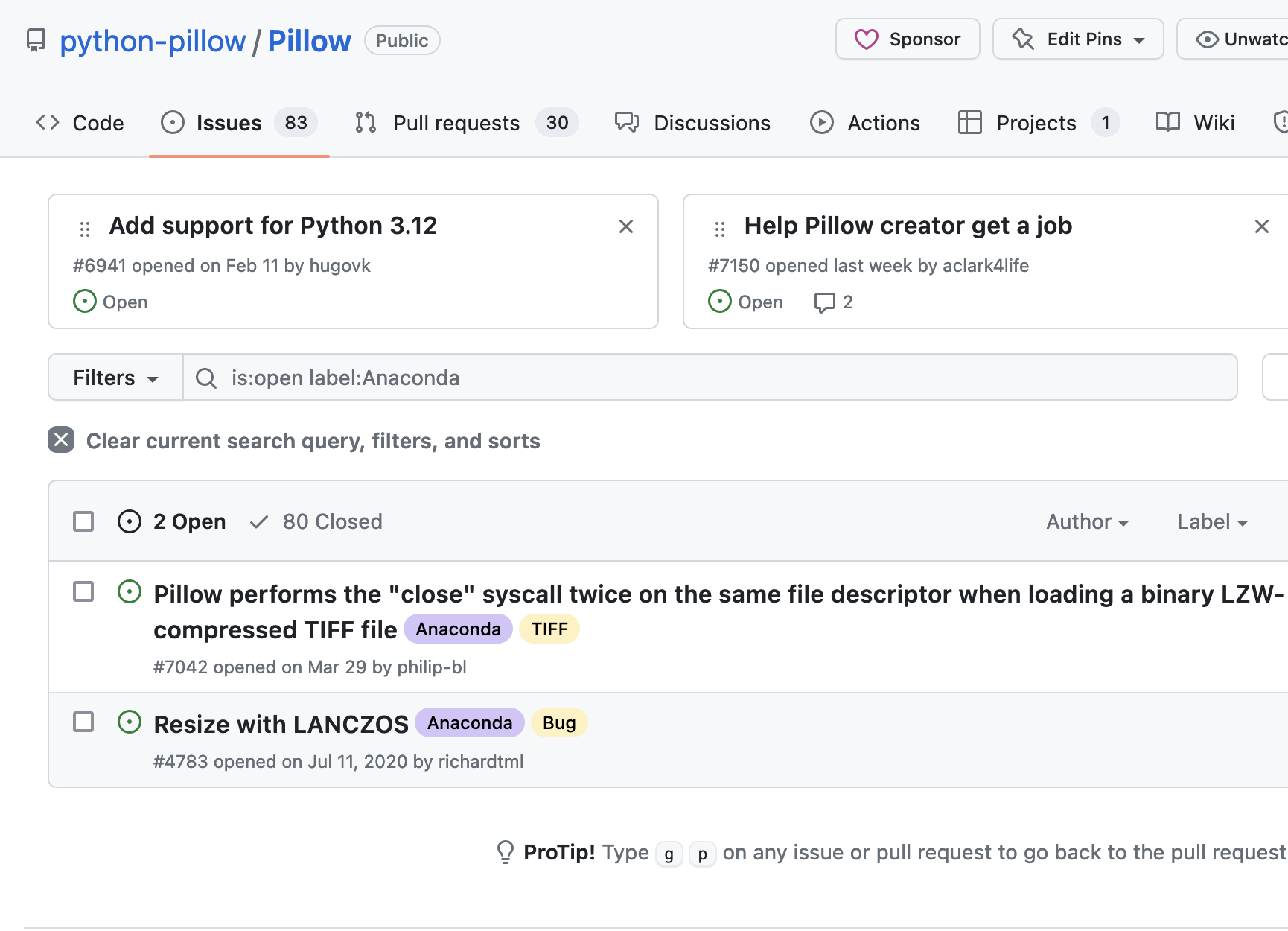Viewport: 1288px width, 931px height.
Task: Click the Pull requests count badge 30
Action: [x=557, y=123]
